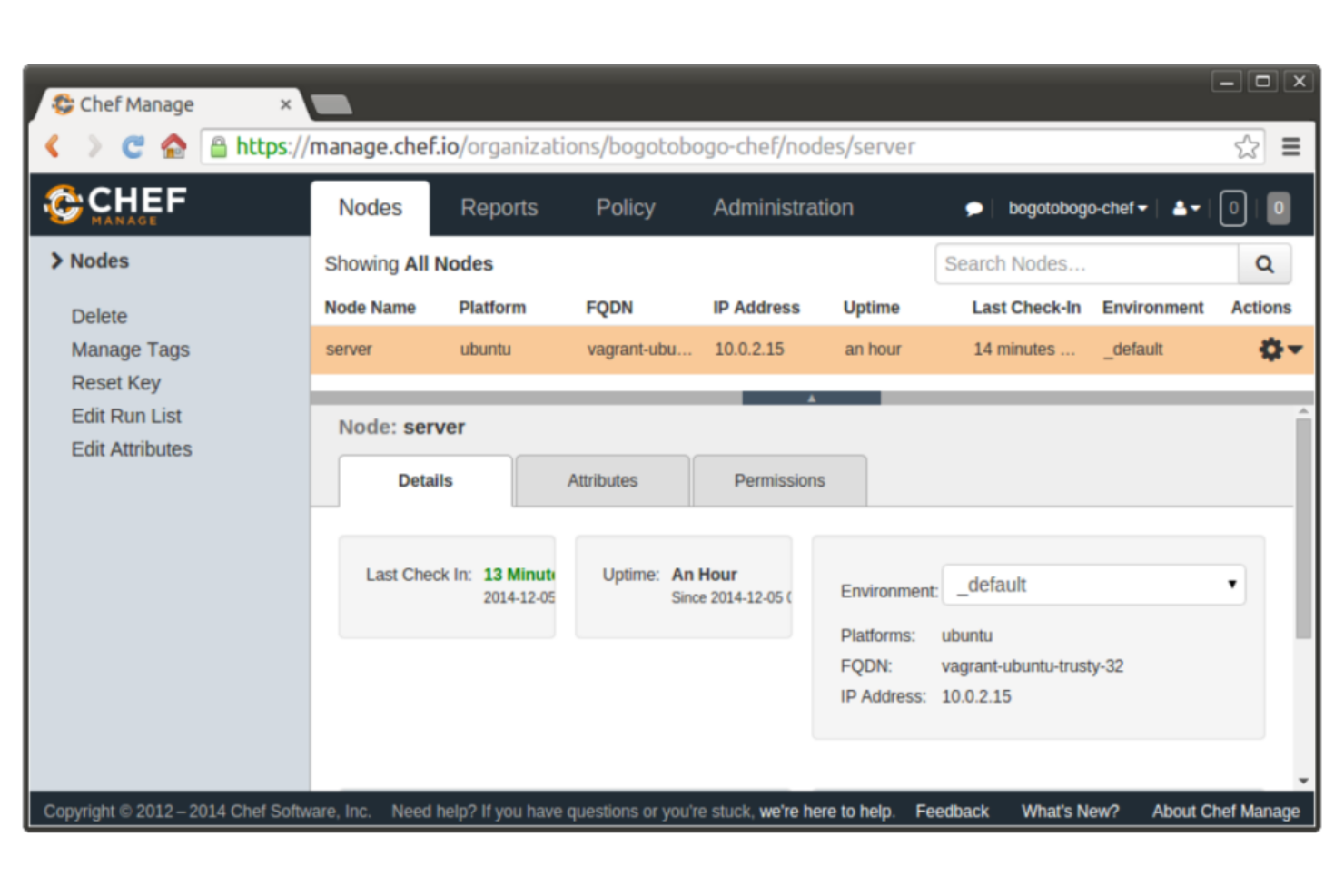Click the Feedback link in footer

point(951,811)
